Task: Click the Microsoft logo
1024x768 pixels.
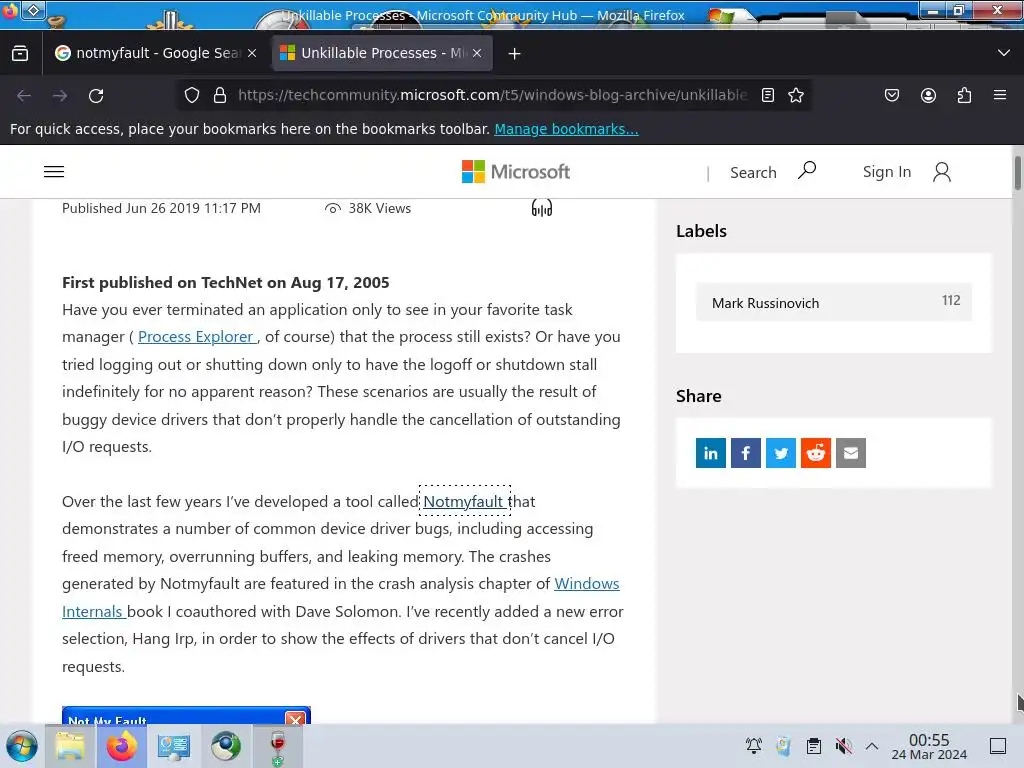Action: [x=515, y=172]
